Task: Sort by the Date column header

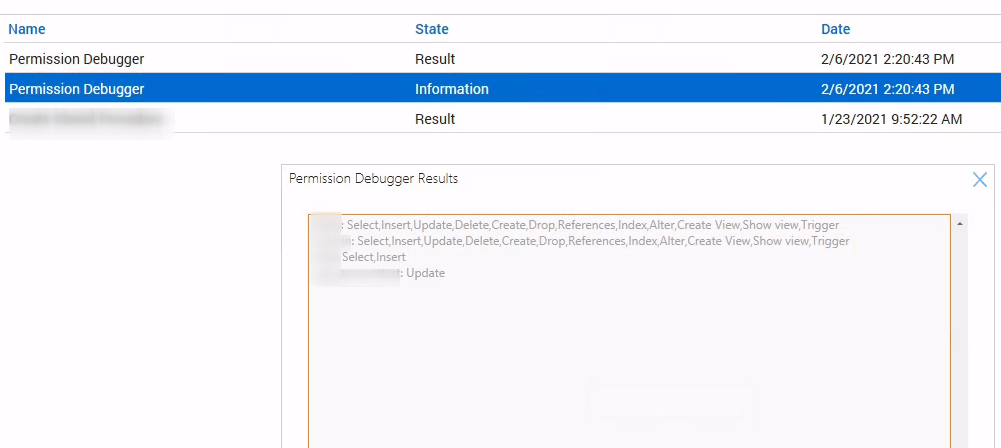Action: click(835, 29)
